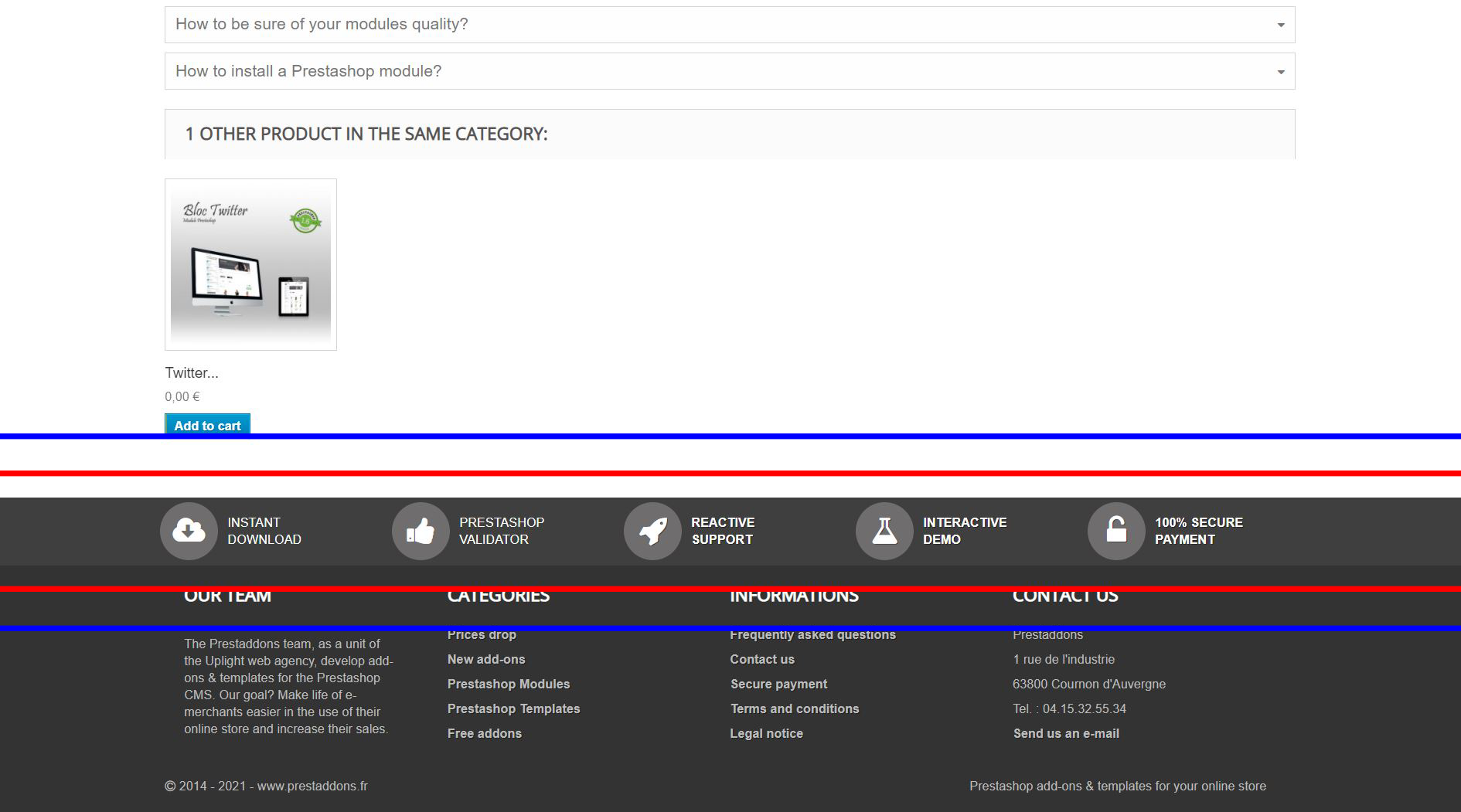
Task: Click the 100% SECURE PAYMENT label
Action: [1199, 531]
